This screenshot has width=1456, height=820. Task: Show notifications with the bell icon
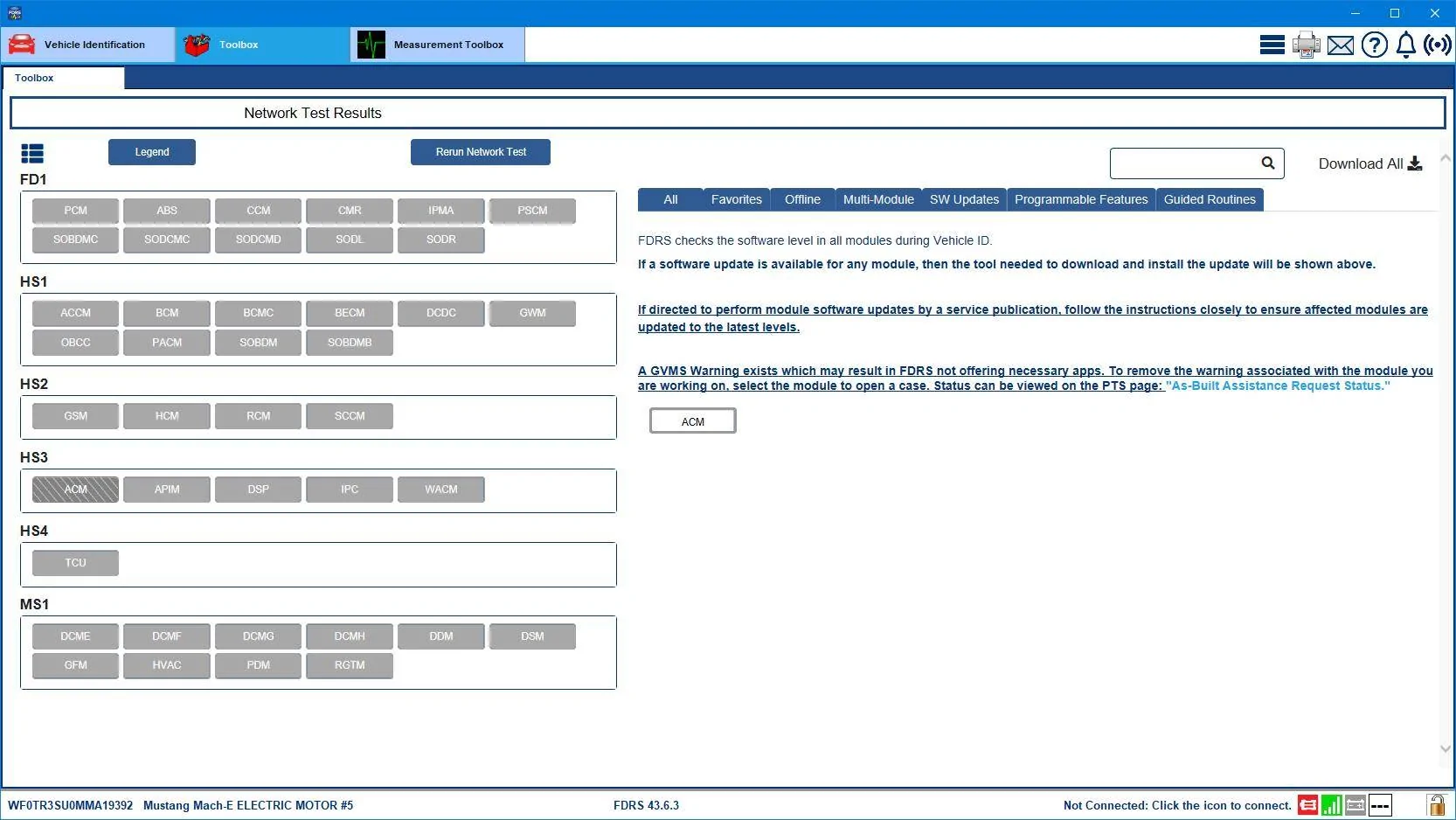pos(1406,45)
